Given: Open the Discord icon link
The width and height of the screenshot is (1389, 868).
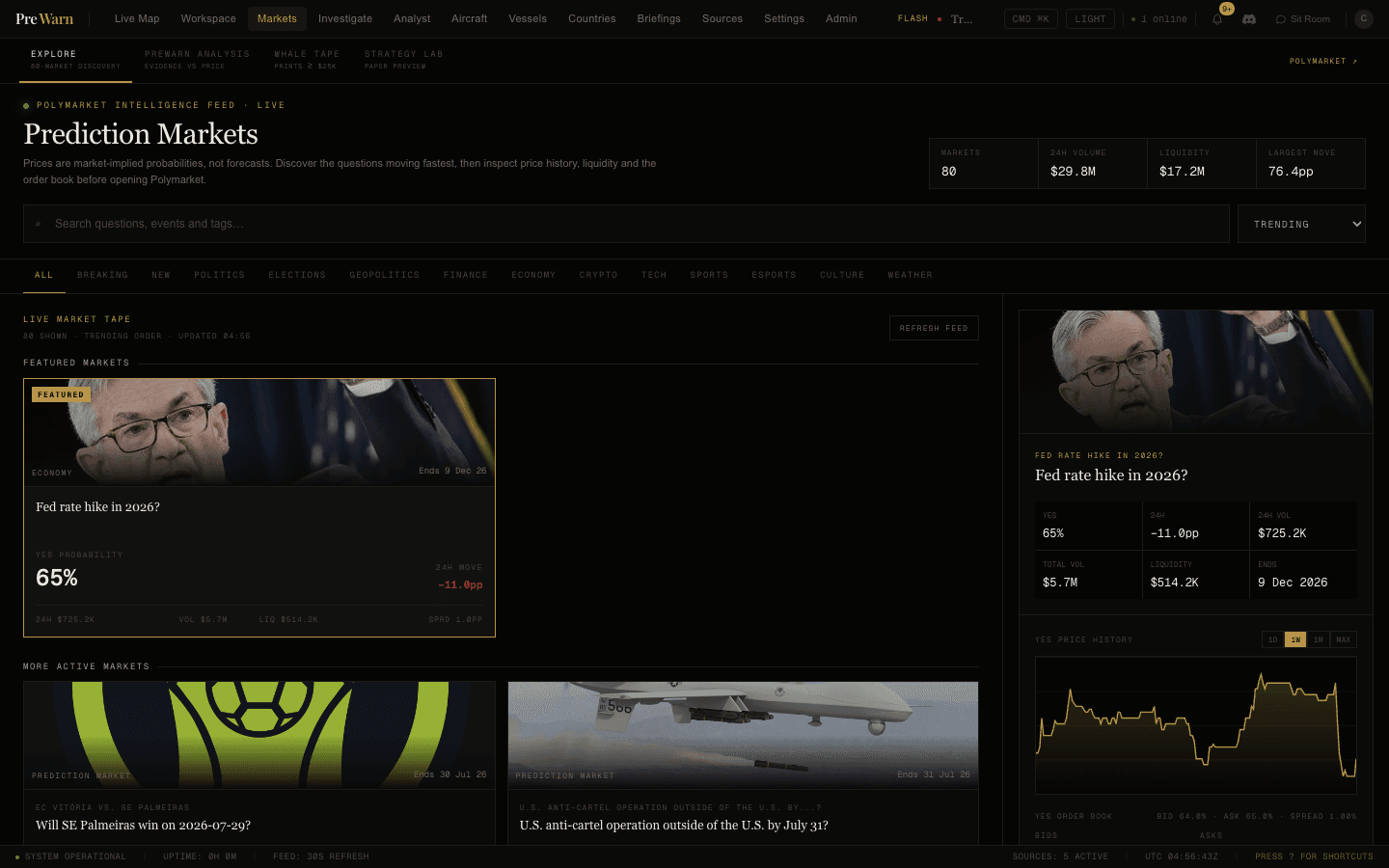Looking at the screenshot, I should point(1249,18).
